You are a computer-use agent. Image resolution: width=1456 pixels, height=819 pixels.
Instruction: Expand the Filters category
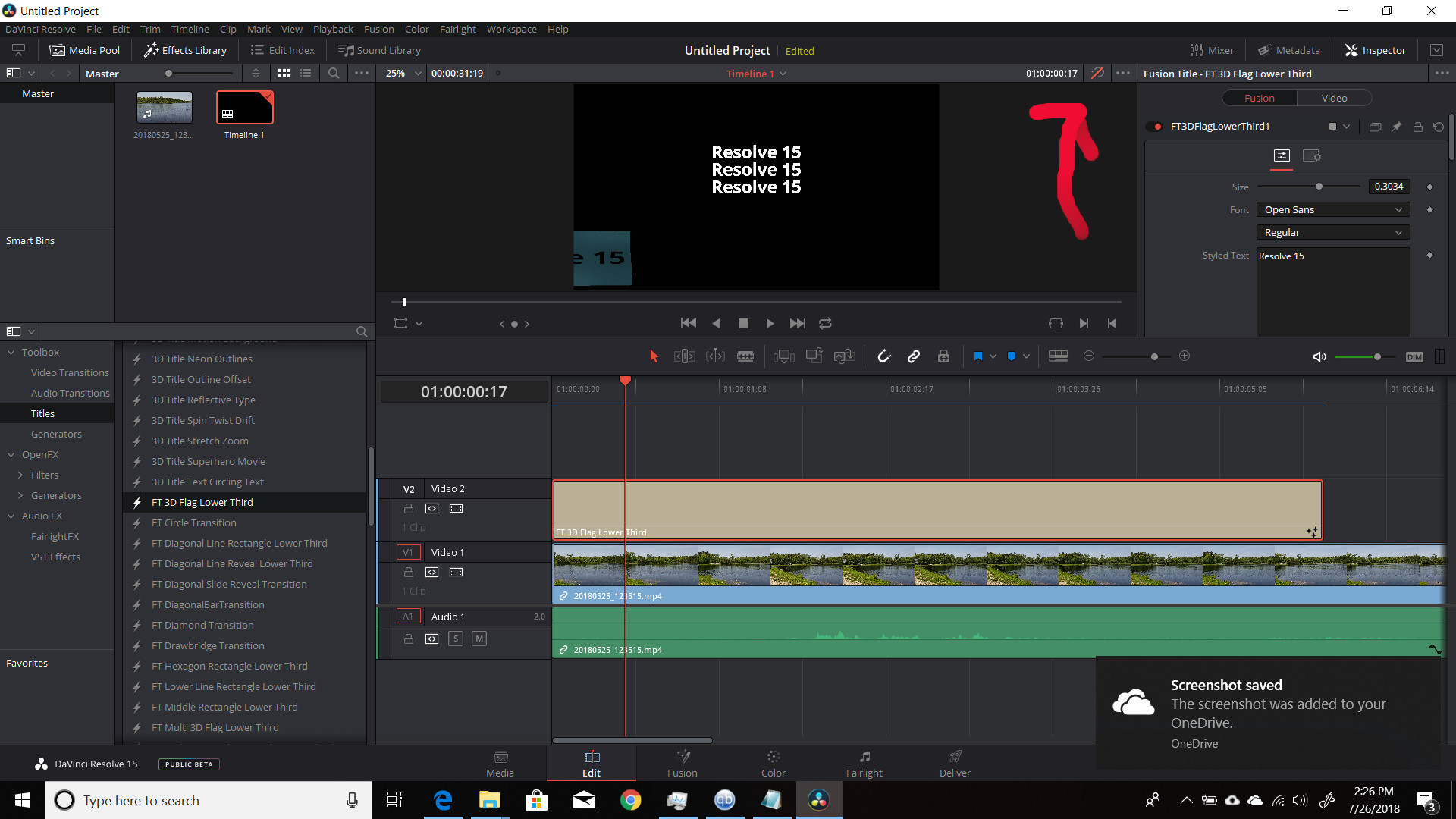tap(20, 475)
